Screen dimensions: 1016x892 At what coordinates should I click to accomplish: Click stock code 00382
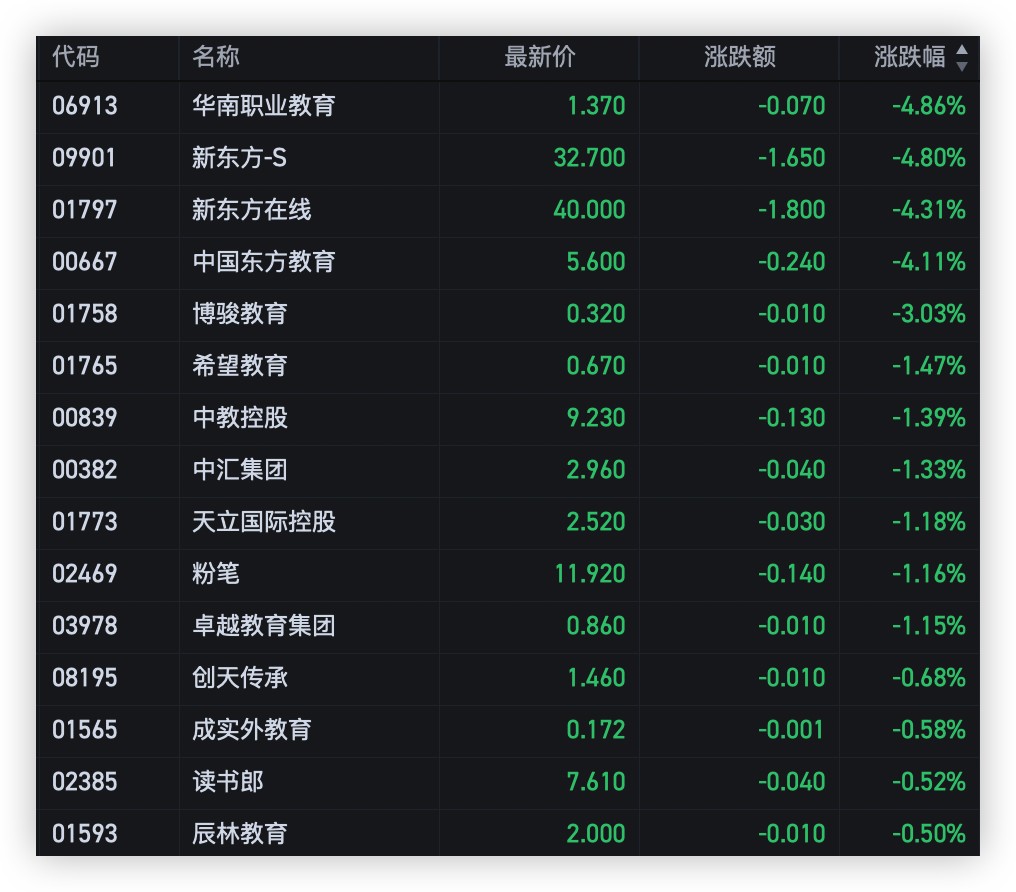(x=85, y=469)
